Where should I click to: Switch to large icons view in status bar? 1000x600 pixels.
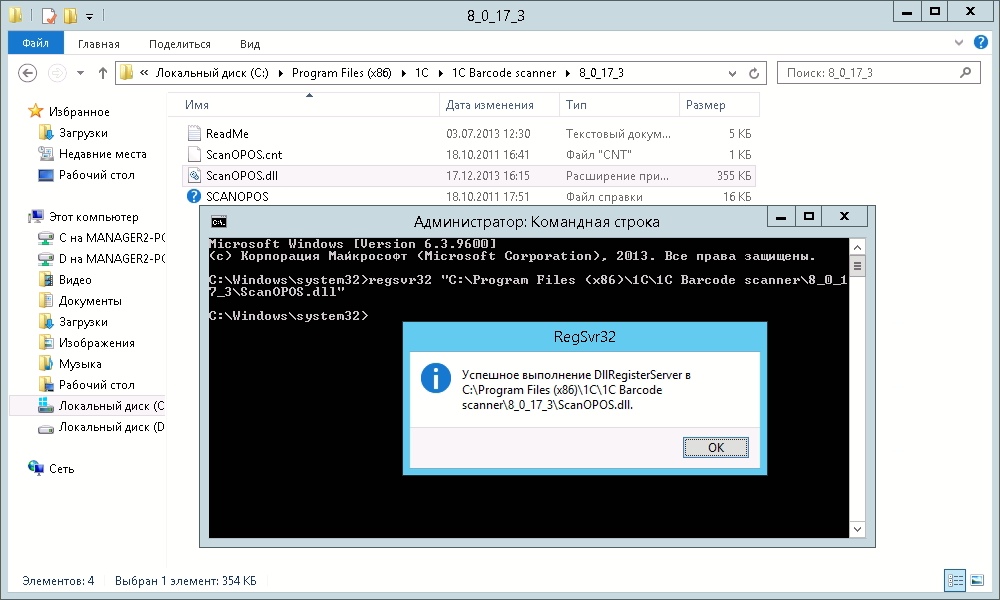[976, 580]
